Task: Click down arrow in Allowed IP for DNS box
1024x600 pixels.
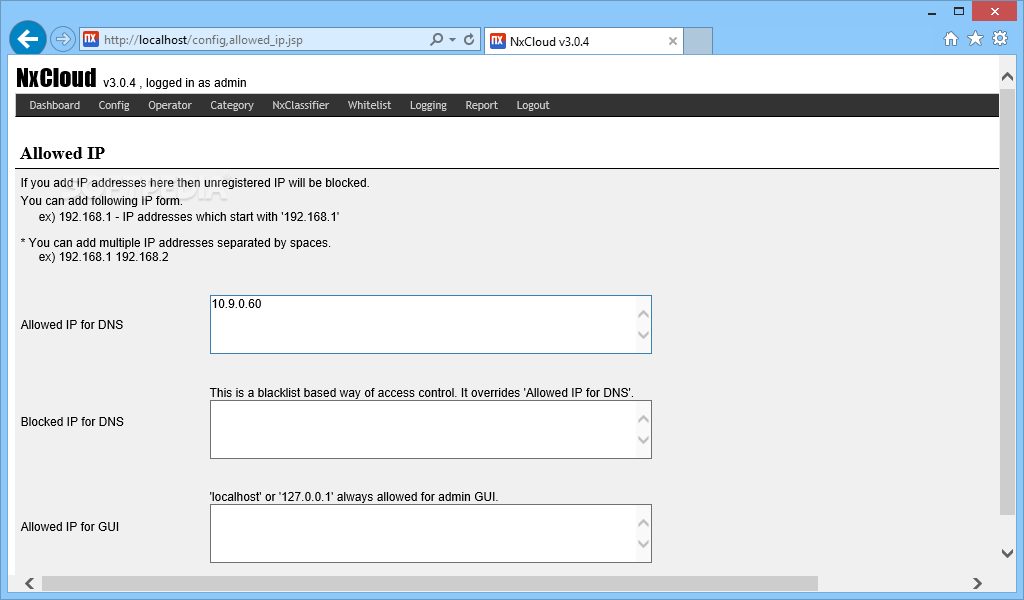Action: point(643,335)
